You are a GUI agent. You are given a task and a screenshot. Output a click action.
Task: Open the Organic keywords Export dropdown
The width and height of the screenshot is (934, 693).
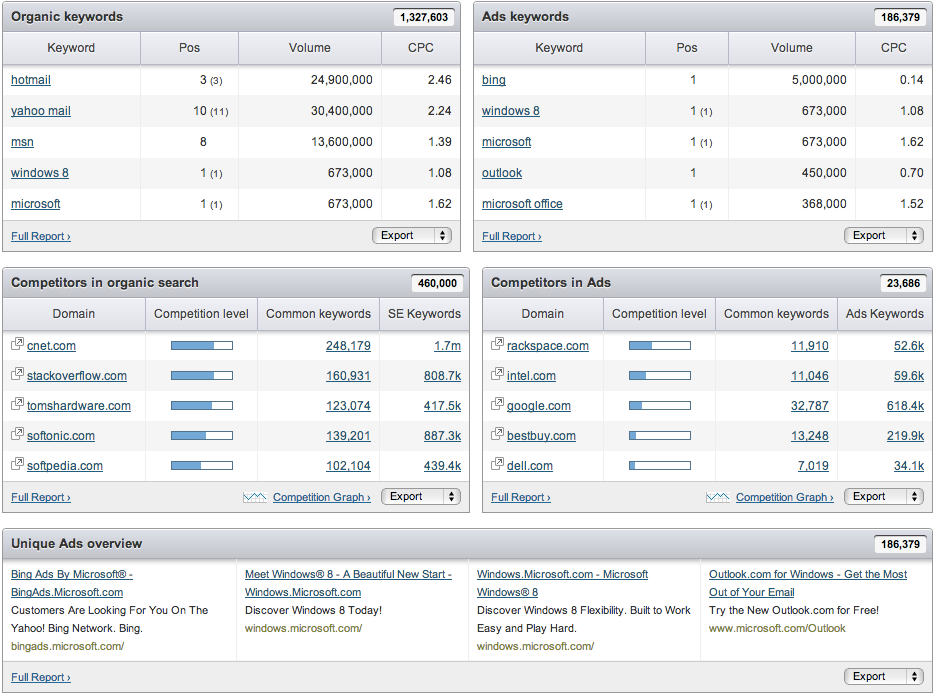click(412, 235)
